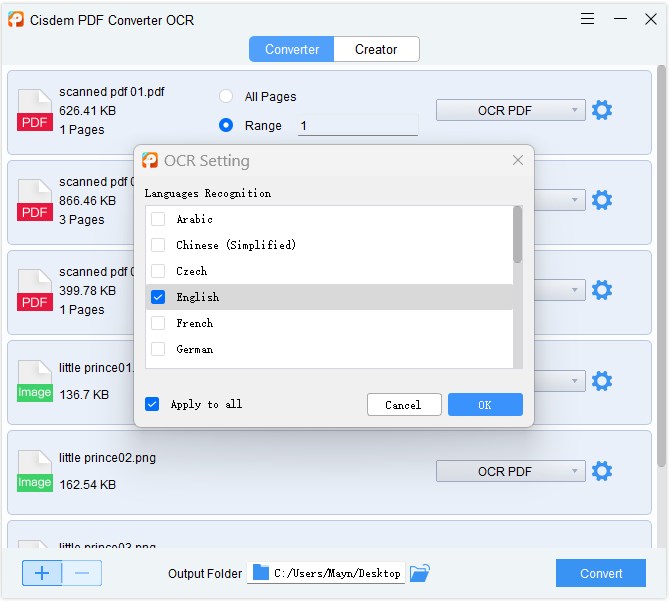
Task: Open format dropdown arrow for 399.78 KB file
Action: (574, 290)
